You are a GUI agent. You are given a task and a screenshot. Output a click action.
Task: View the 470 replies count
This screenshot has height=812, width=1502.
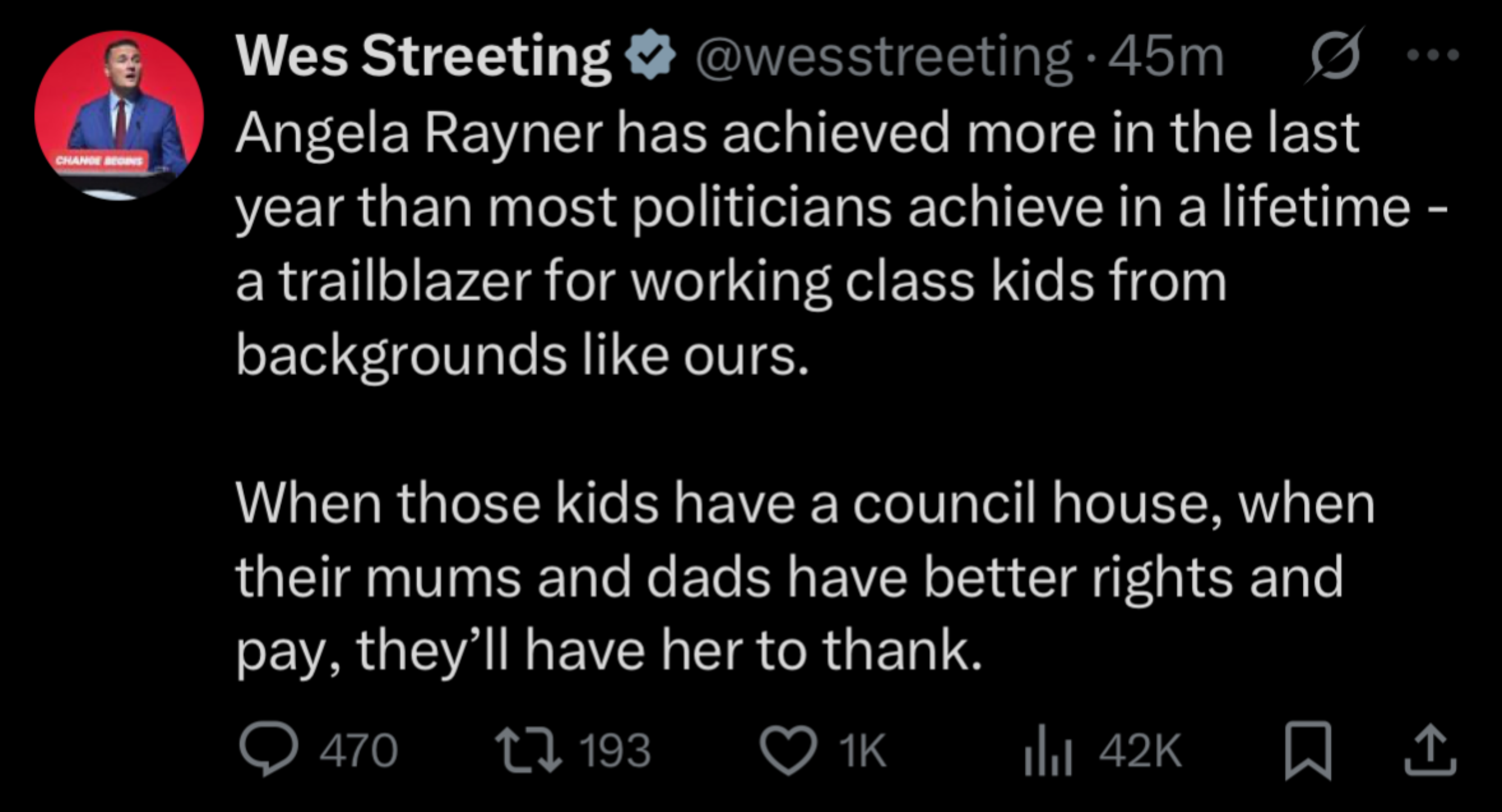coord(358,751)
